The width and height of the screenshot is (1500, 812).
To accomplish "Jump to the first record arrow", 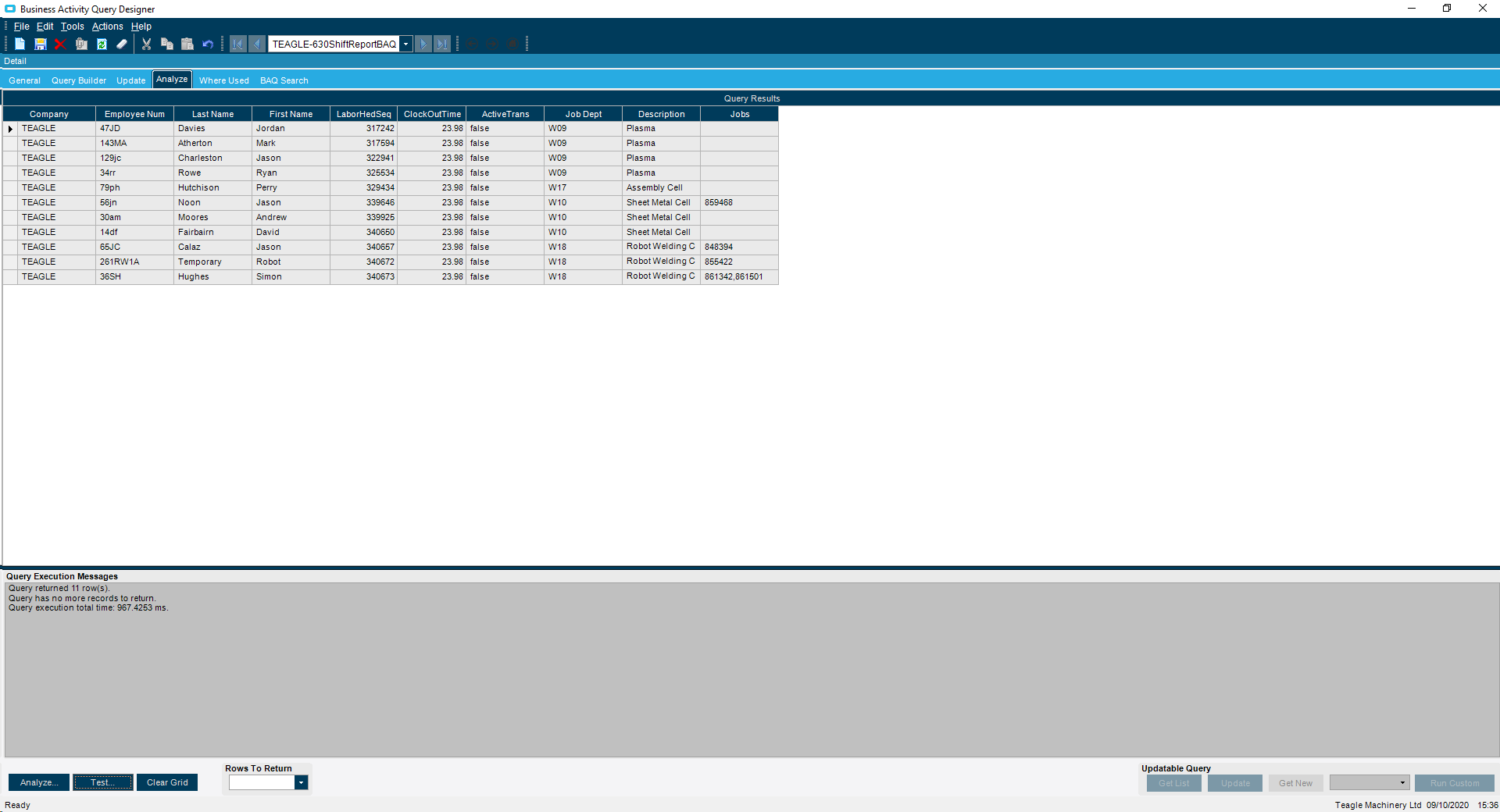I will (237, 45).
